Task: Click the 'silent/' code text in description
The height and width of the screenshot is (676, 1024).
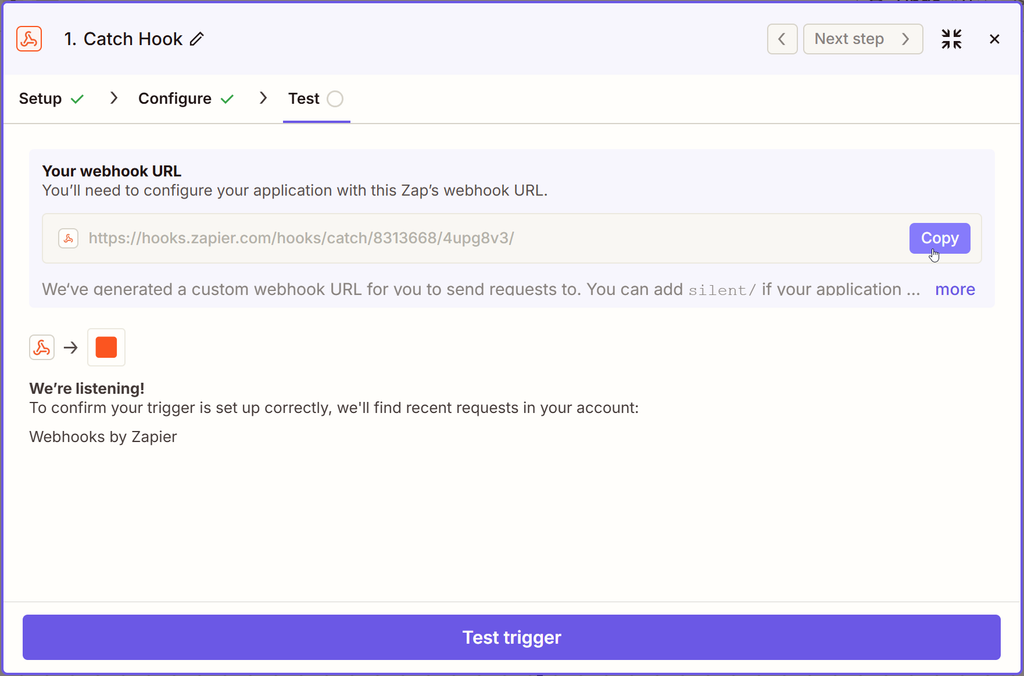Action: 722,290
